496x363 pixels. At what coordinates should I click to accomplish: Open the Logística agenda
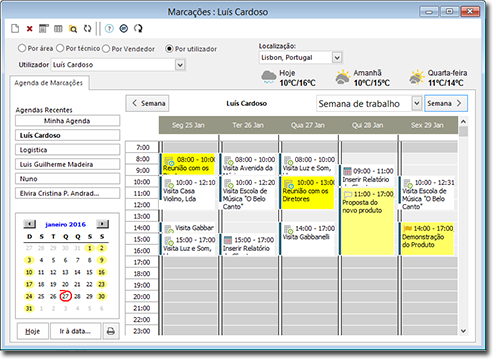[x=67, y=150]
